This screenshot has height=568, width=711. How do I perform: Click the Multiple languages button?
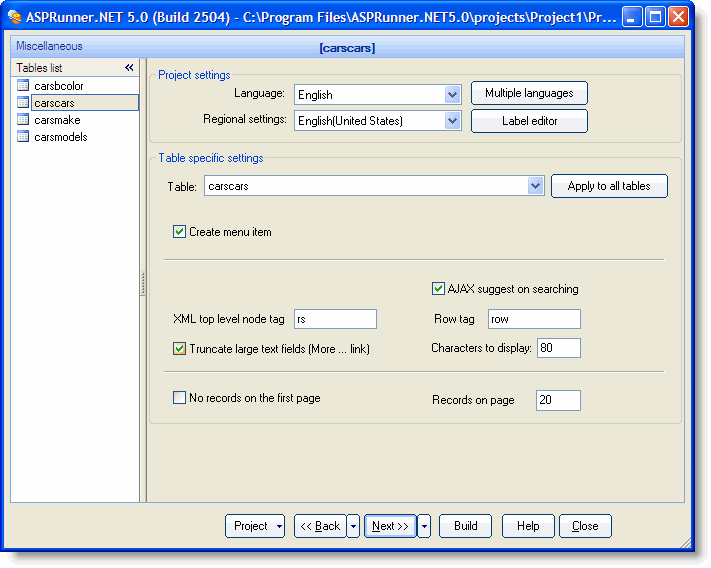click(x=529, y=93)
